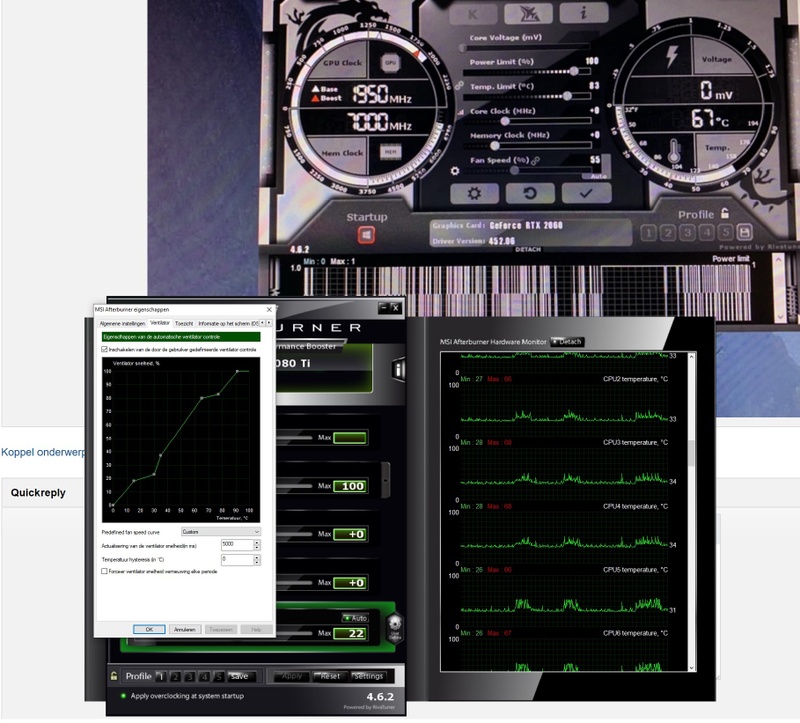Click the i info tab on lower skin
800x723 pixels.
(398, 369)
